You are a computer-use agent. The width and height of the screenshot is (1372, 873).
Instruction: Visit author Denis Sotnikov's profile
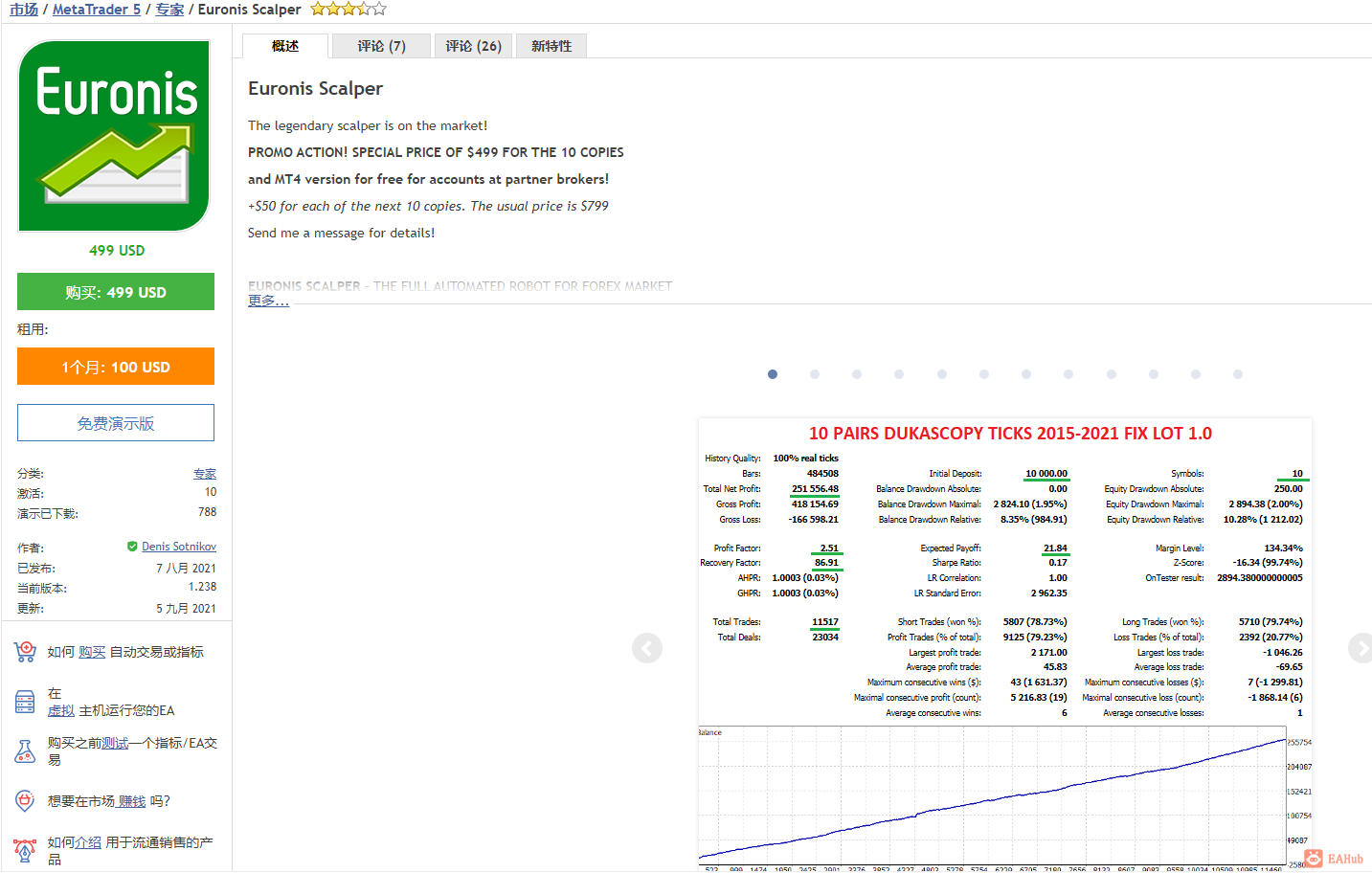tap(179, 547)
